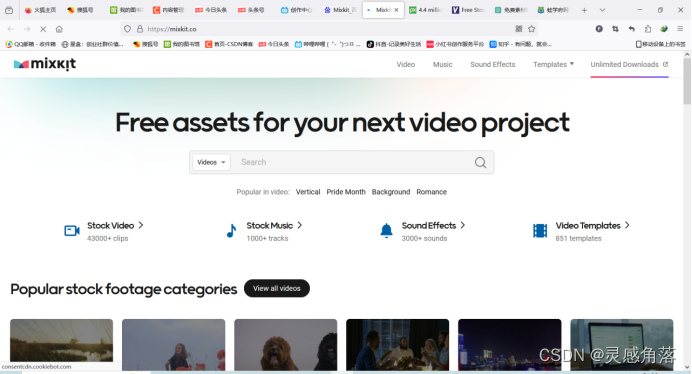Open the girl in poppy field thumbnail

[x=173, y=344]
